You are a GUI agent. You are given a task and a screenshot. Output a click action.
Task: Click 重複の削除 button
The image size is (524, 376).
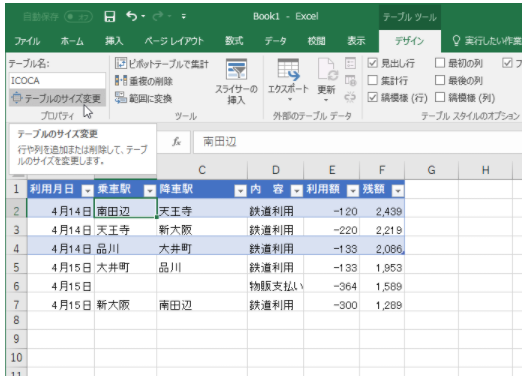click(144, 81)
